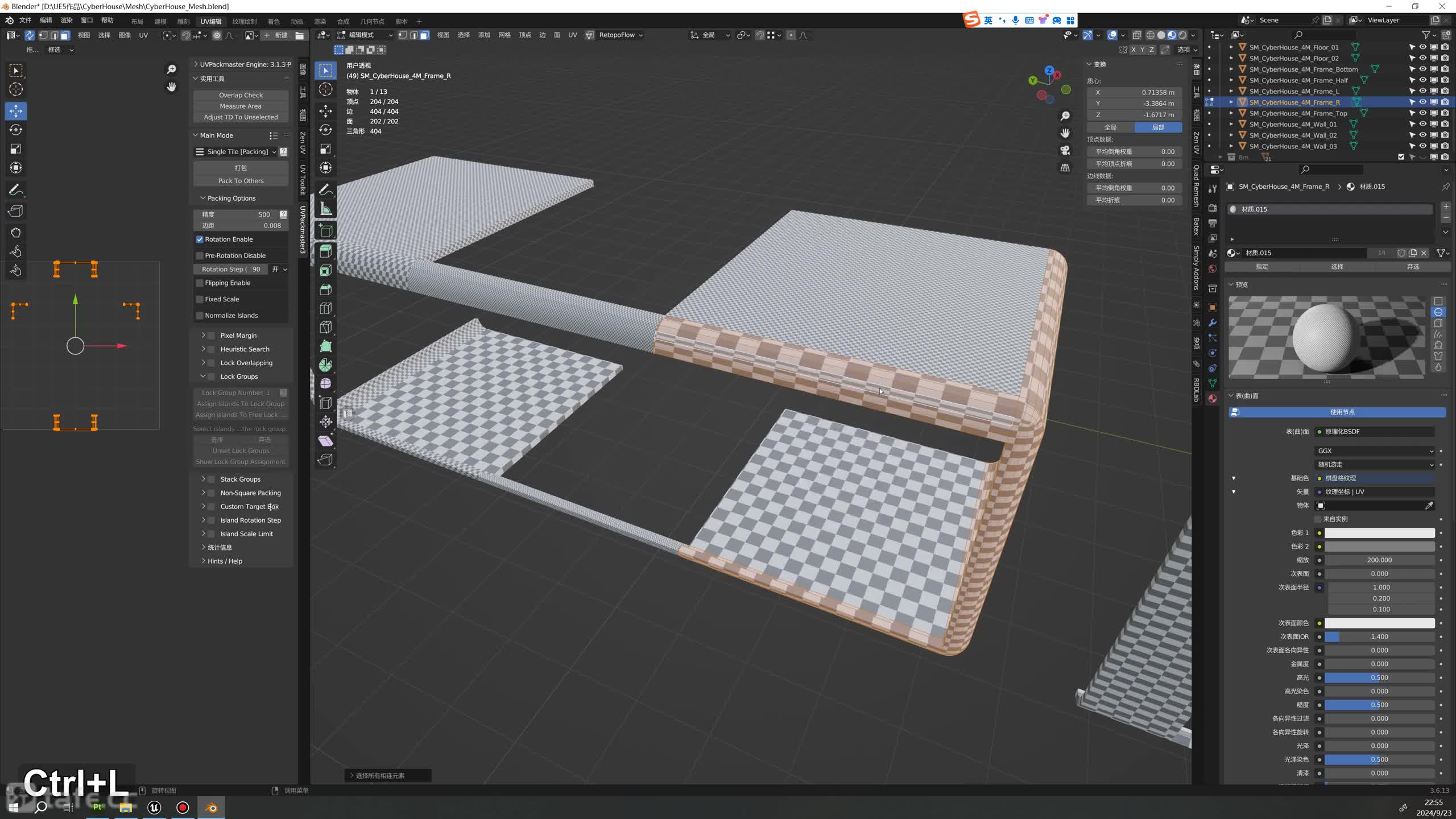Click the Overlap Check button
The height and width of the screenshot is (819, 1456).
click(x=241, y=94)
